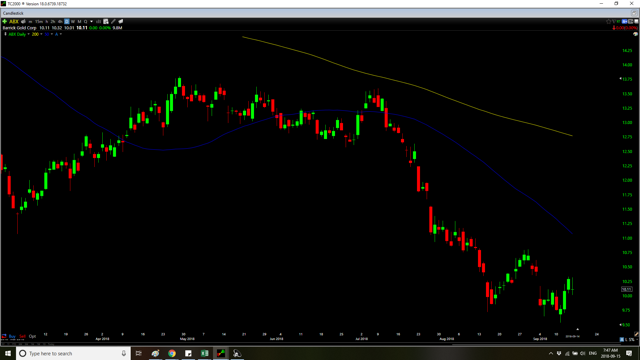Click the eraser tool icon
640x360 pixels.
pyautogui.click(x=120, y=21)
